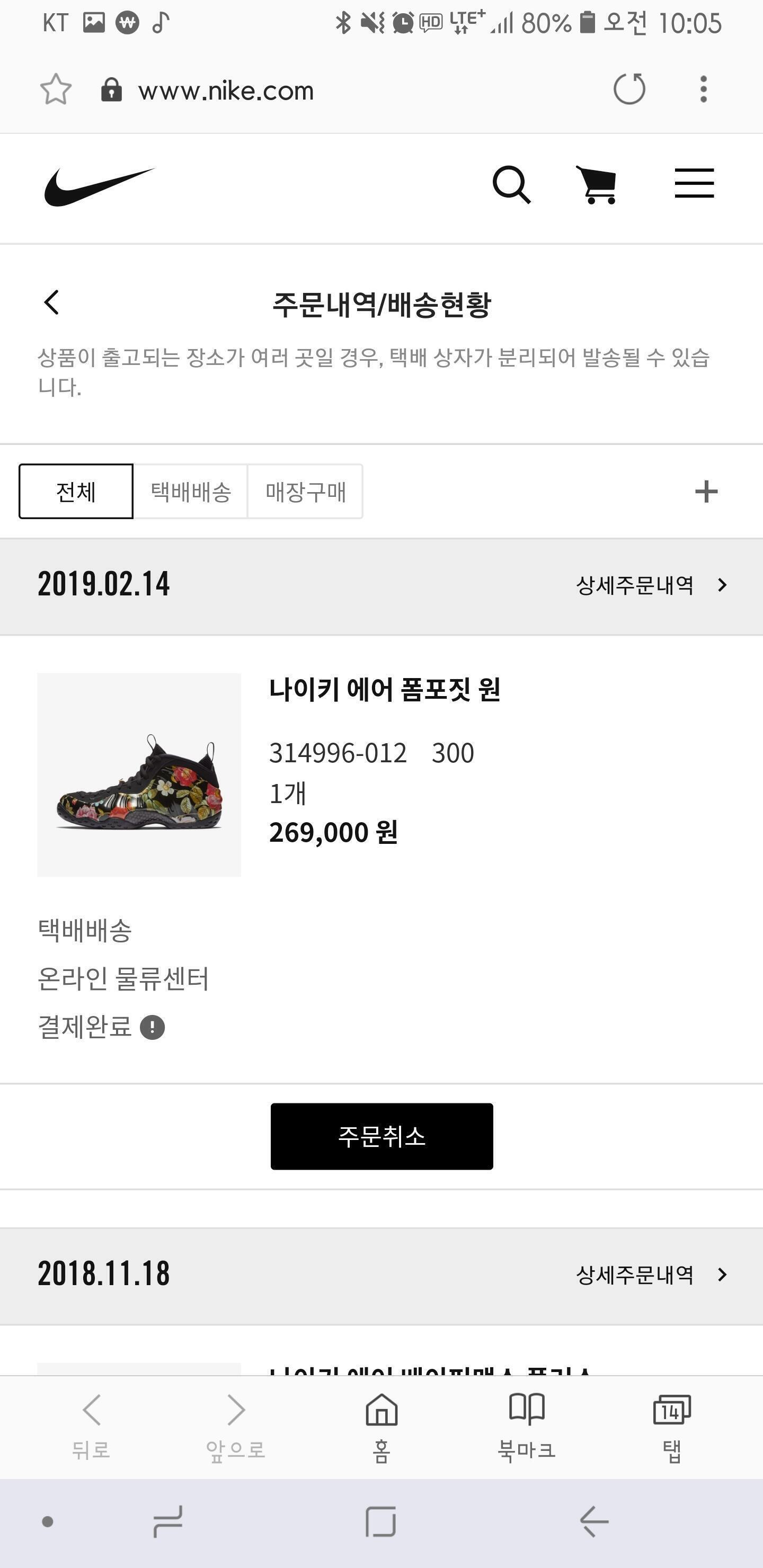763x1568 pixels.
Task: Tap info icon beside 결제완료 status
Action: (152, 1028)
